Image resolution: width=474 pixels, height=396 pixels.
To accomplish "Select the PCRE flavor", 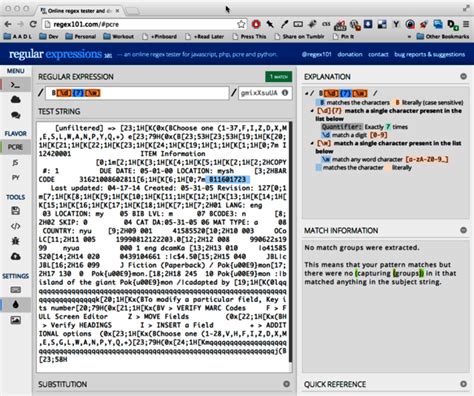I will coord(15,147).
